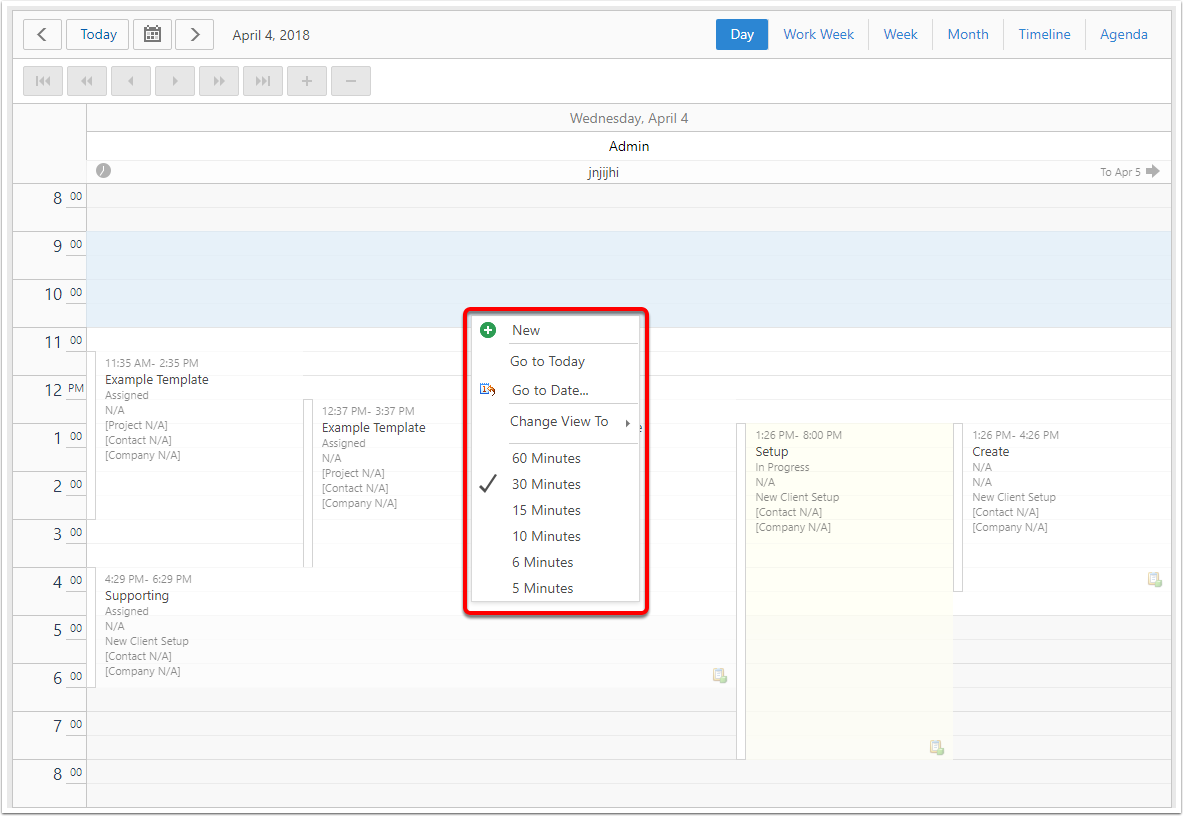
Task: Switch to the Week view
Action: (900, 35)
